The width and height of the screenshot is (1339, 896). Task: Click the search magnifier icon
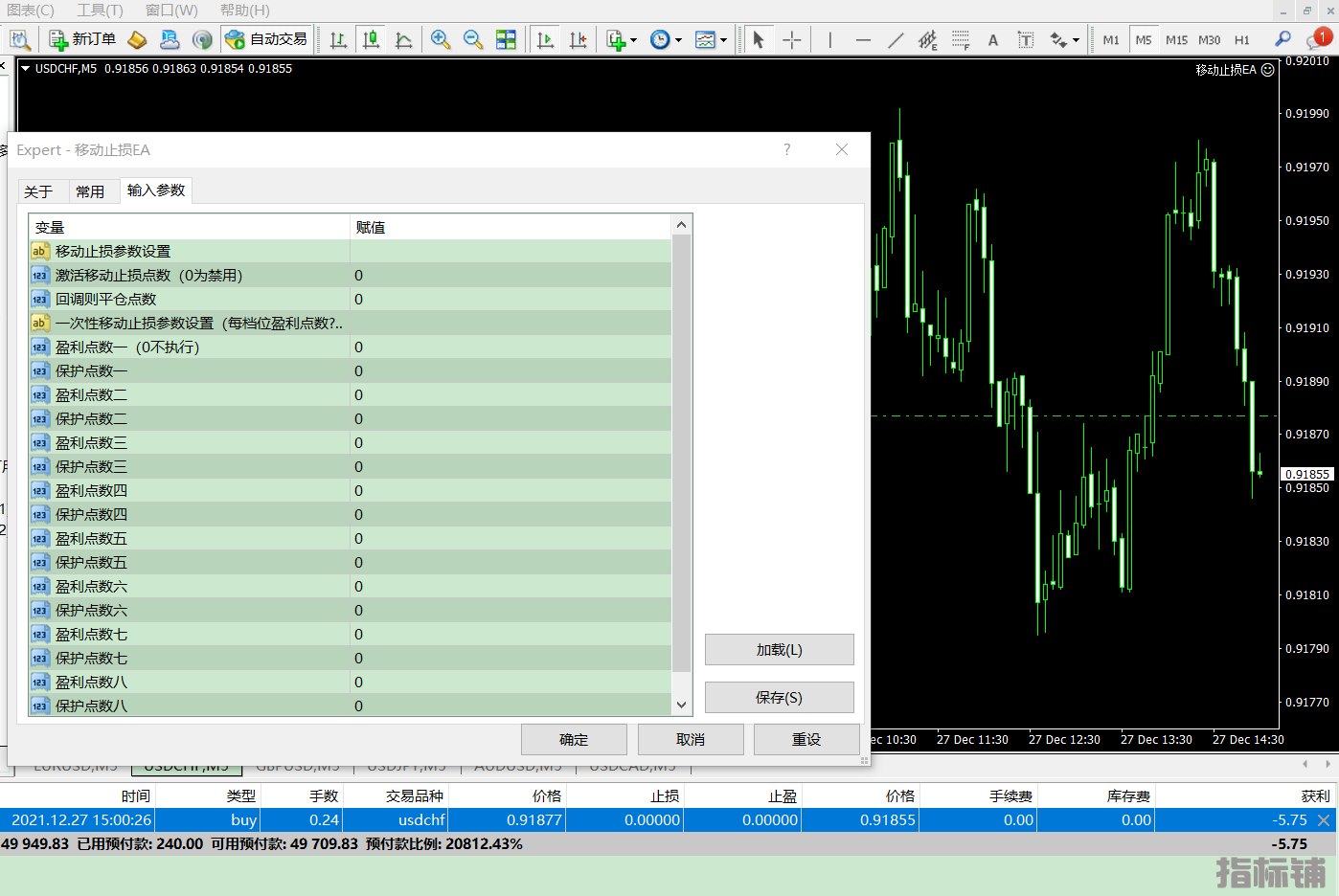(x=1282, y=39)
